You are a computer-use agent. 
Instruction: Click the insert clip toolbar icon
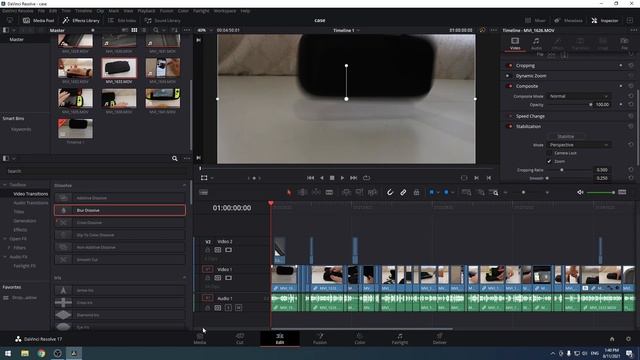(x=346, y=192)
